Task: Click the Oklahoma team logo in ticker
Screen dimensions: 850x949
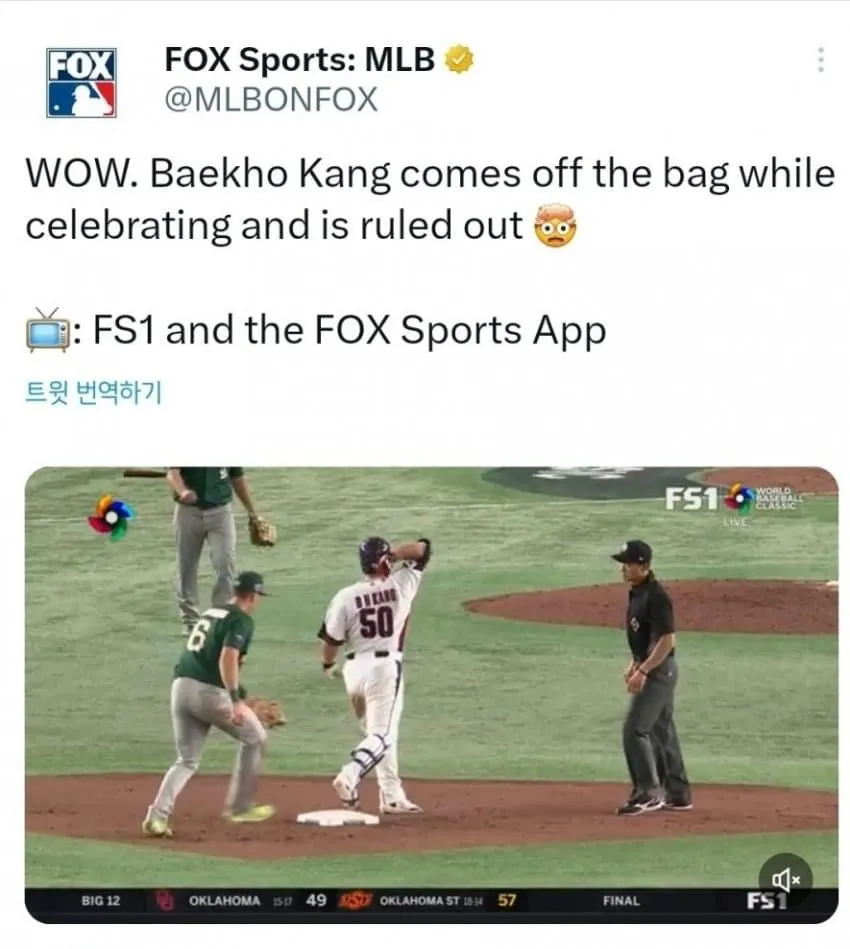Action: (164, 900)
